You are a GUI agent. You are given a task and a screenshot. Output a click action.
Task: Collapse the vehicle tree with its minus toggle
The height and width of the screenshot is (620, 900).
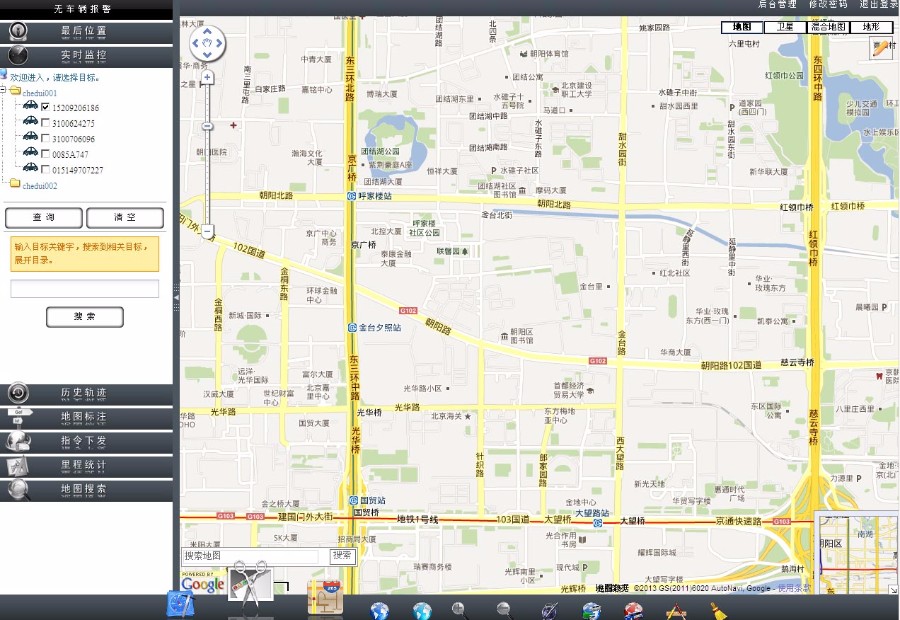3,89
